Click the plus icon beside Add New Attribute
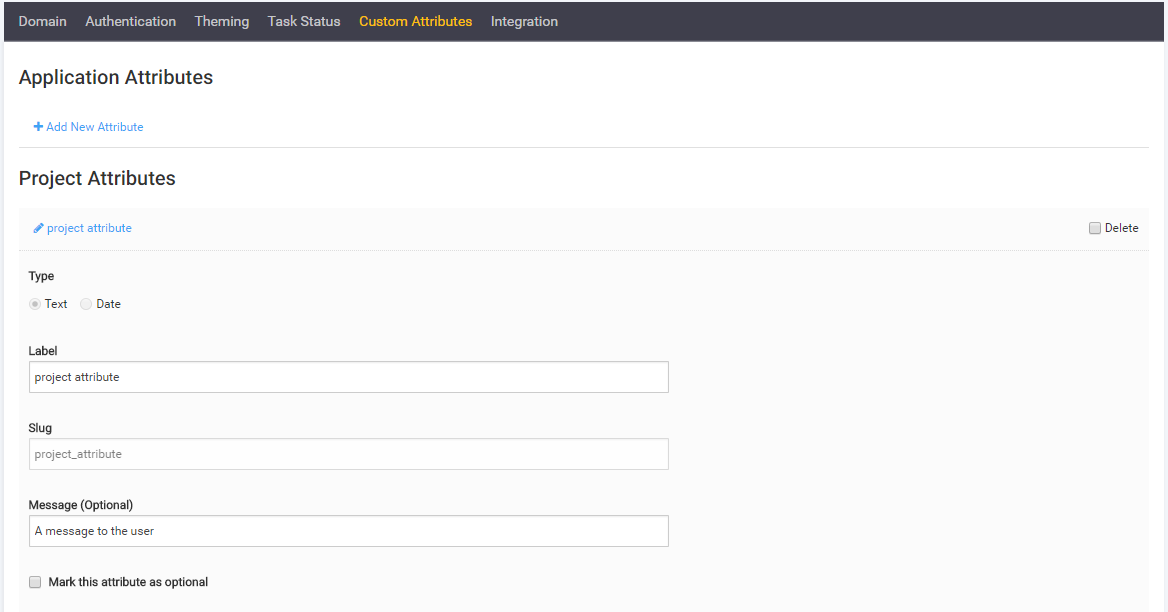 point(38,127)
